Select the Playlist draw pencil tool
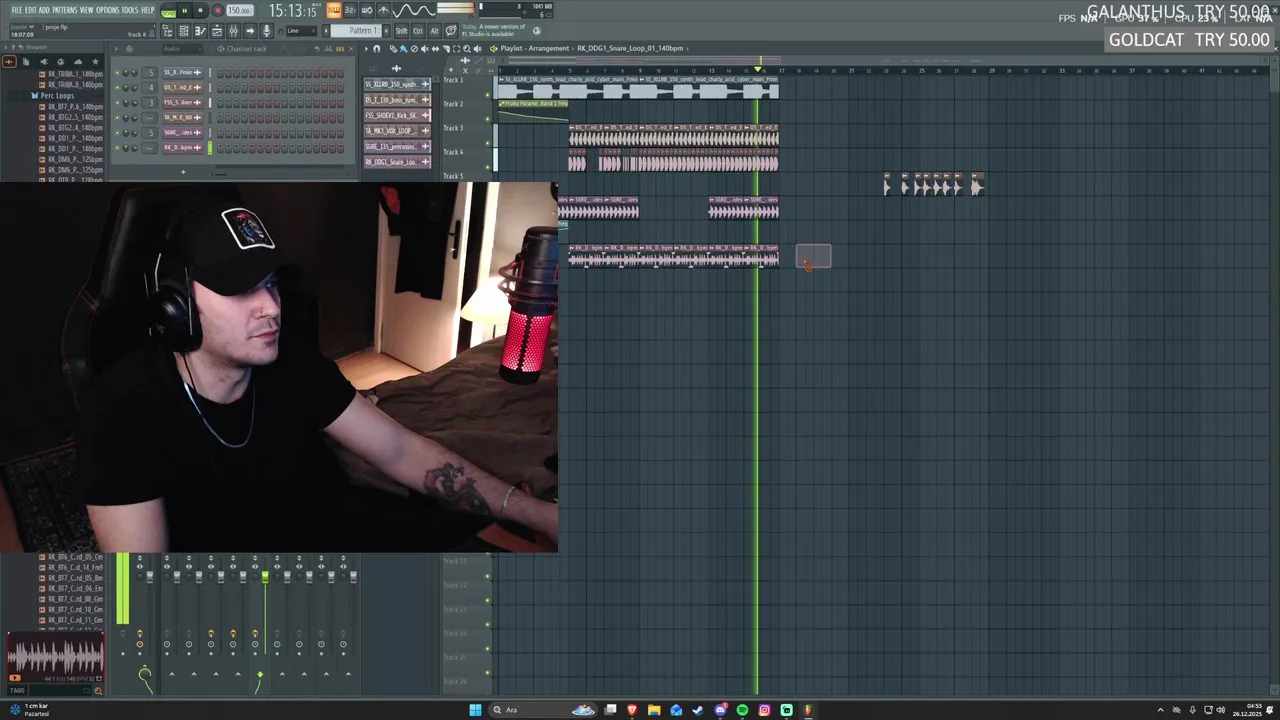1280x720 pixels. [x=394, y=49]
